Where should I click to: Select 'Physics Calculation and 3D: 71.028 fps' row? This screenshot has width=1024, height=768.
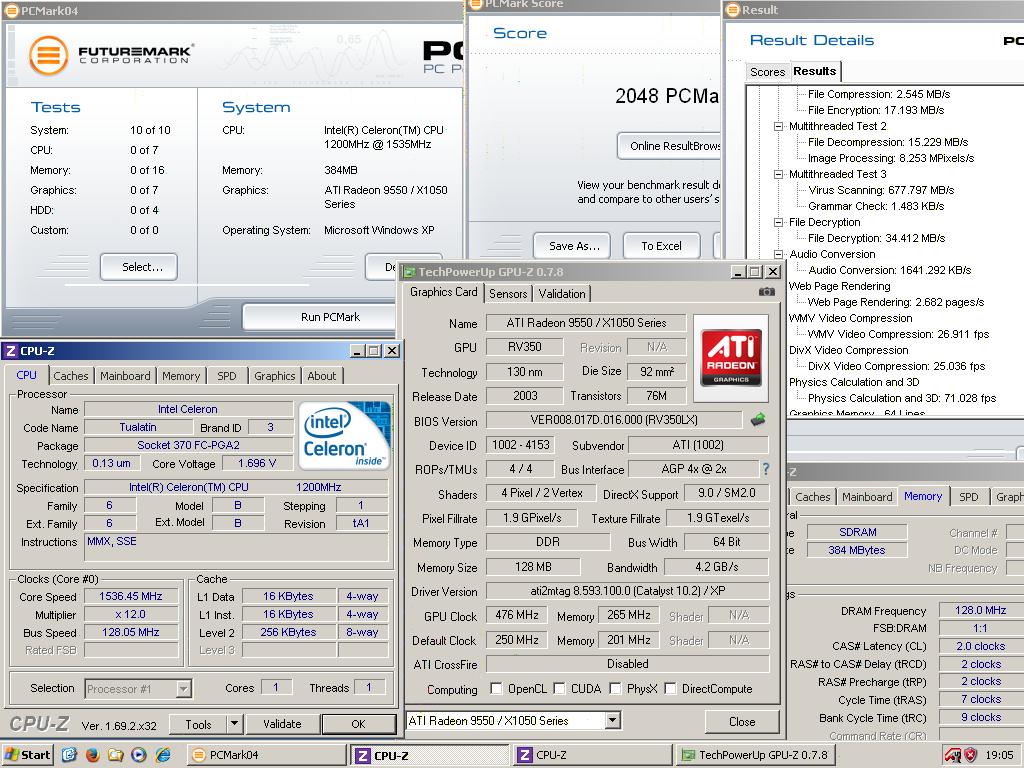(902, 398)
